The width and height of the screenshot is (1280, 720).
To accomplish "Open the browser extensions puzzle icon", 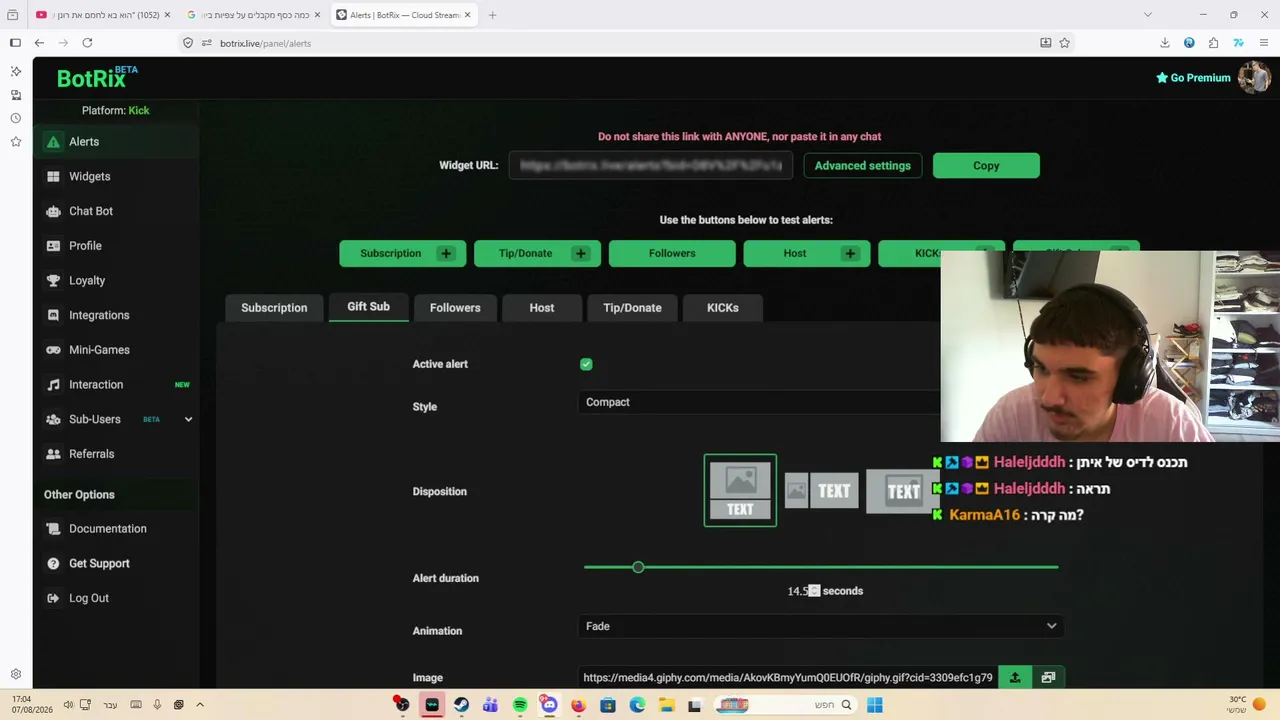I will pos(1213,43).
